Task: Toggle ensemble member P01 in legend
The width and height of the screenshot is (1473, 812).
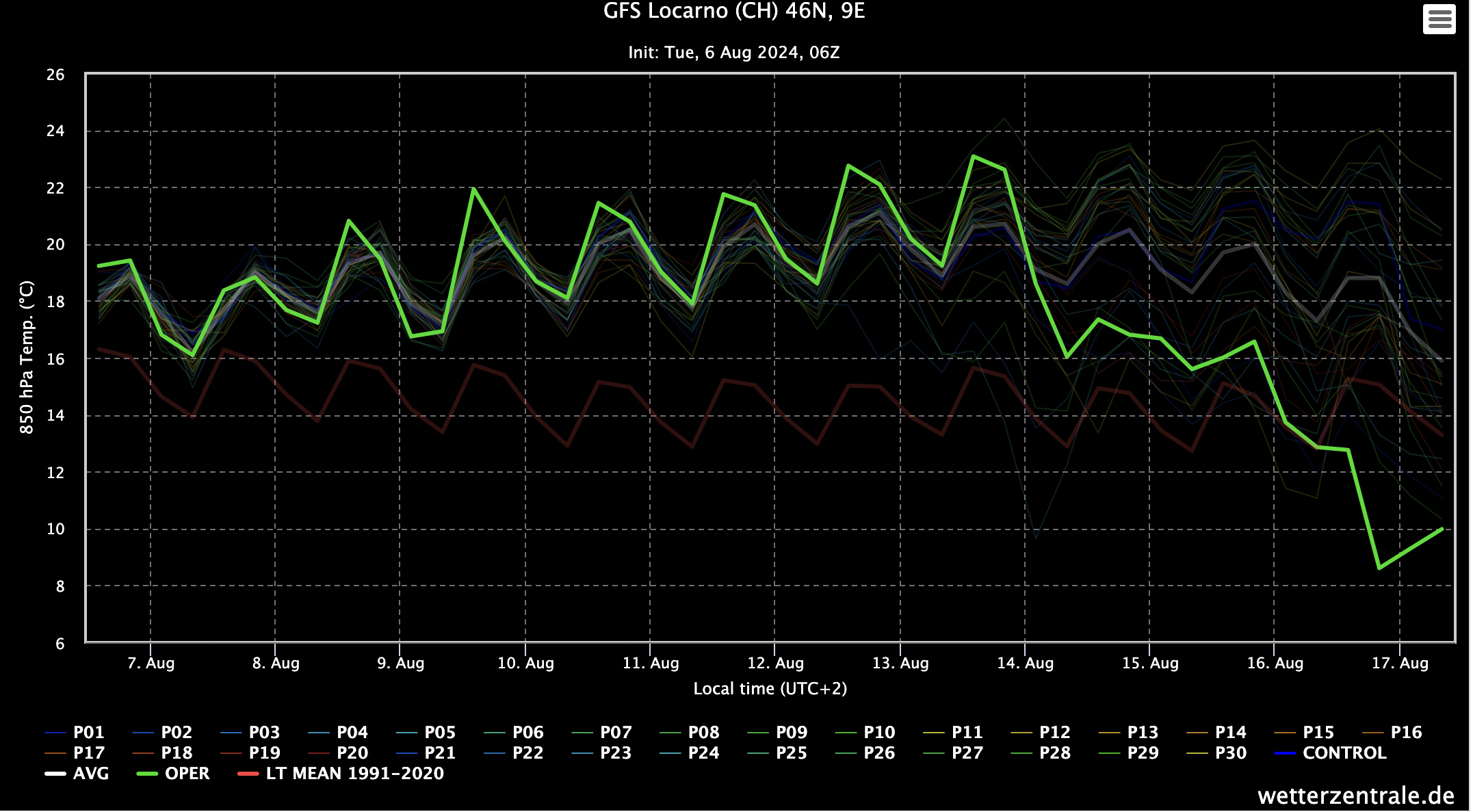Action: pyautogui.click(x=88, y=733)
